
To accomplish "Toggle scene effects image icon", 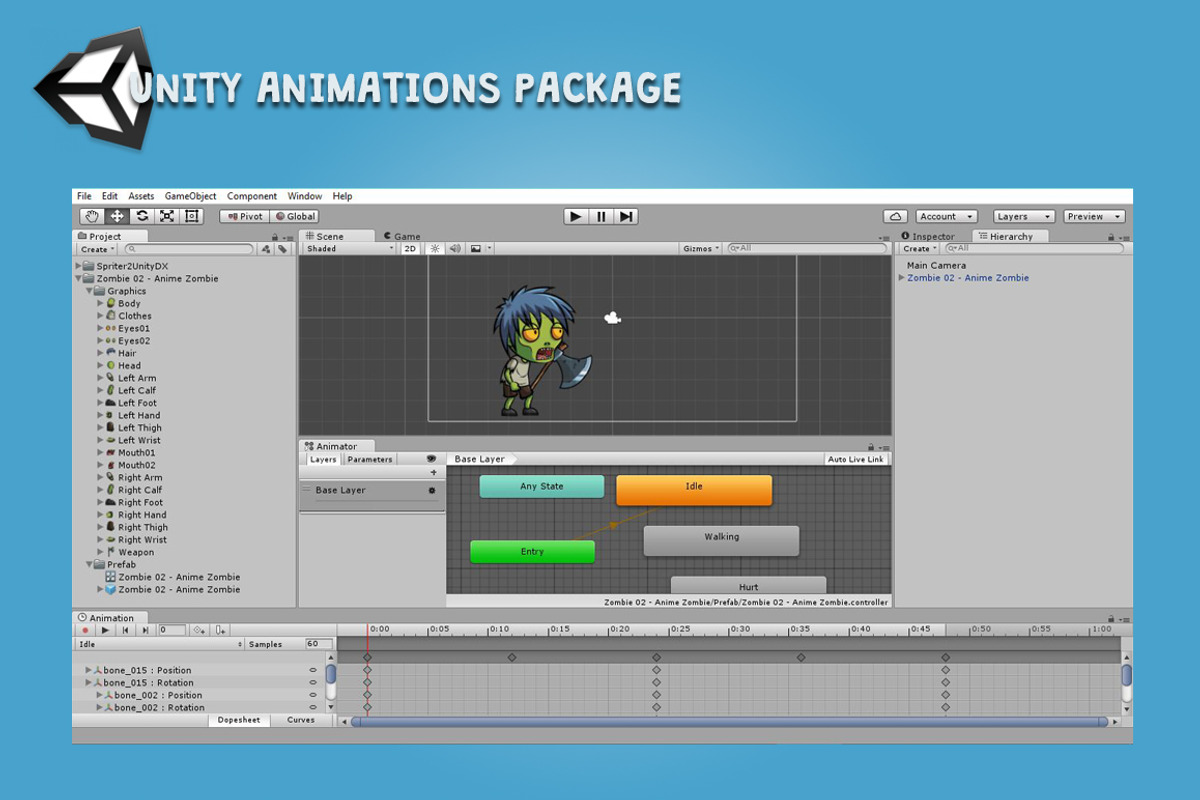I will (x=477, y=248).
